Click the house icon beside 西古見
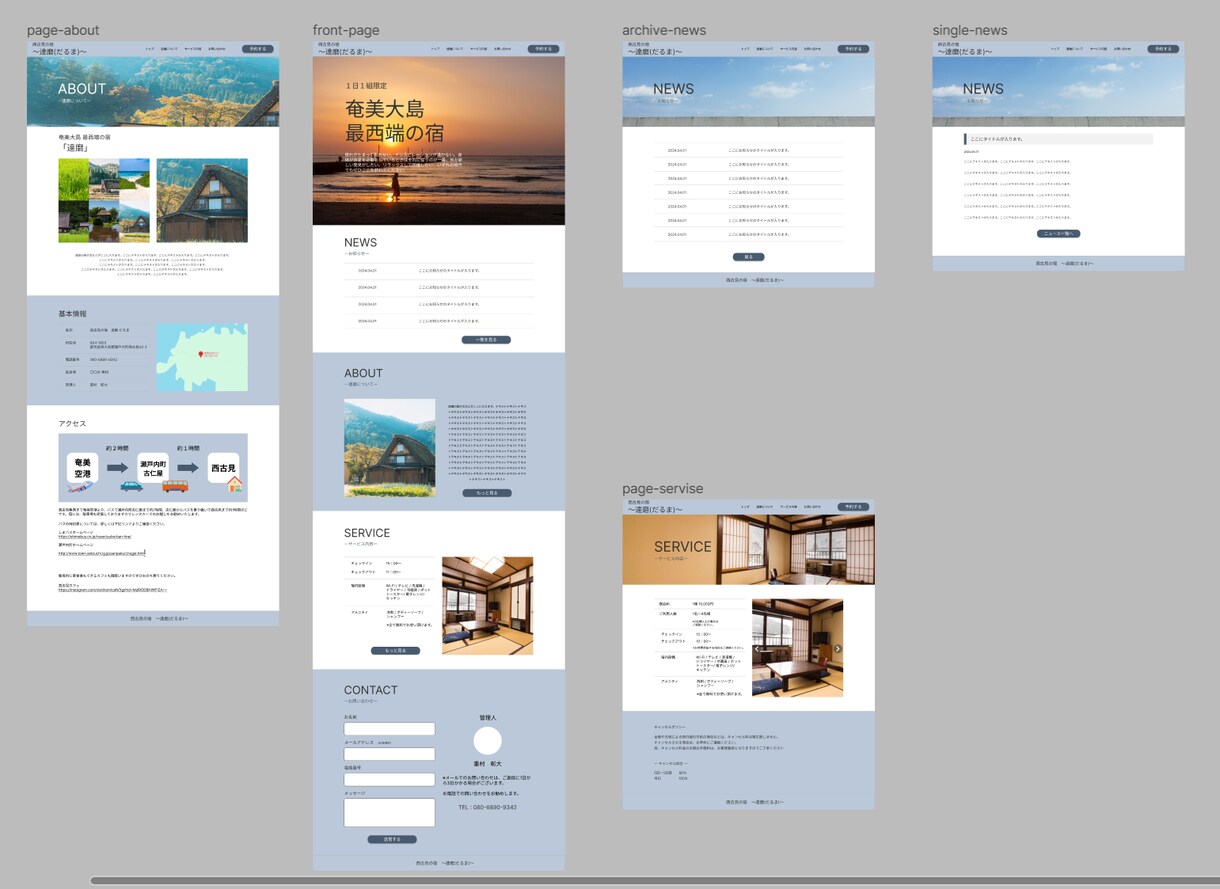 tap(235, 484)
